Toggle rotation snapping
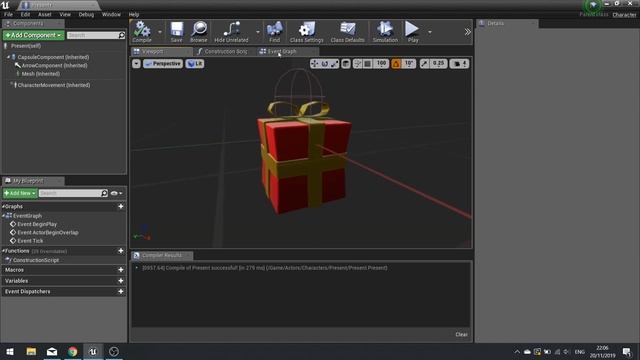 [x=396, y=64]
